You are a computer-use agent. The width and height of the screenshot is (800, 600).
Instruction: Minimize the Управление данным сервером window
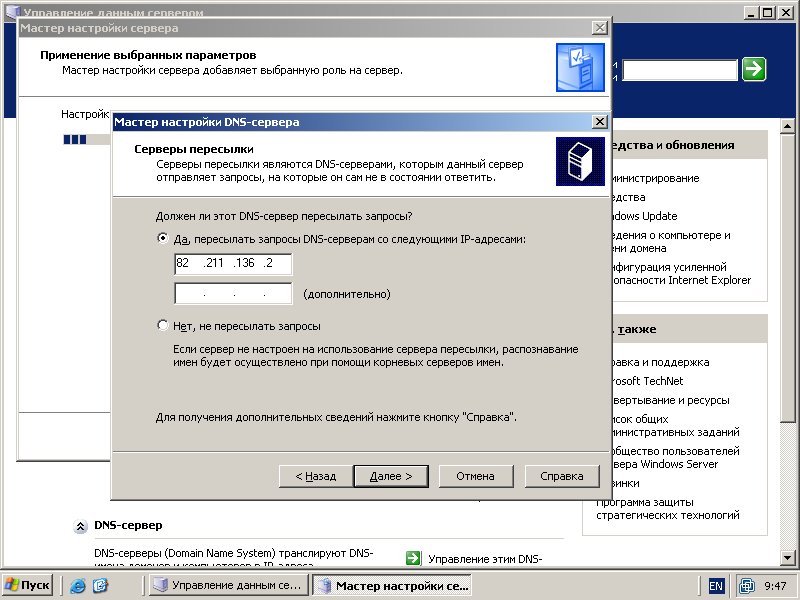click(751, 13)
